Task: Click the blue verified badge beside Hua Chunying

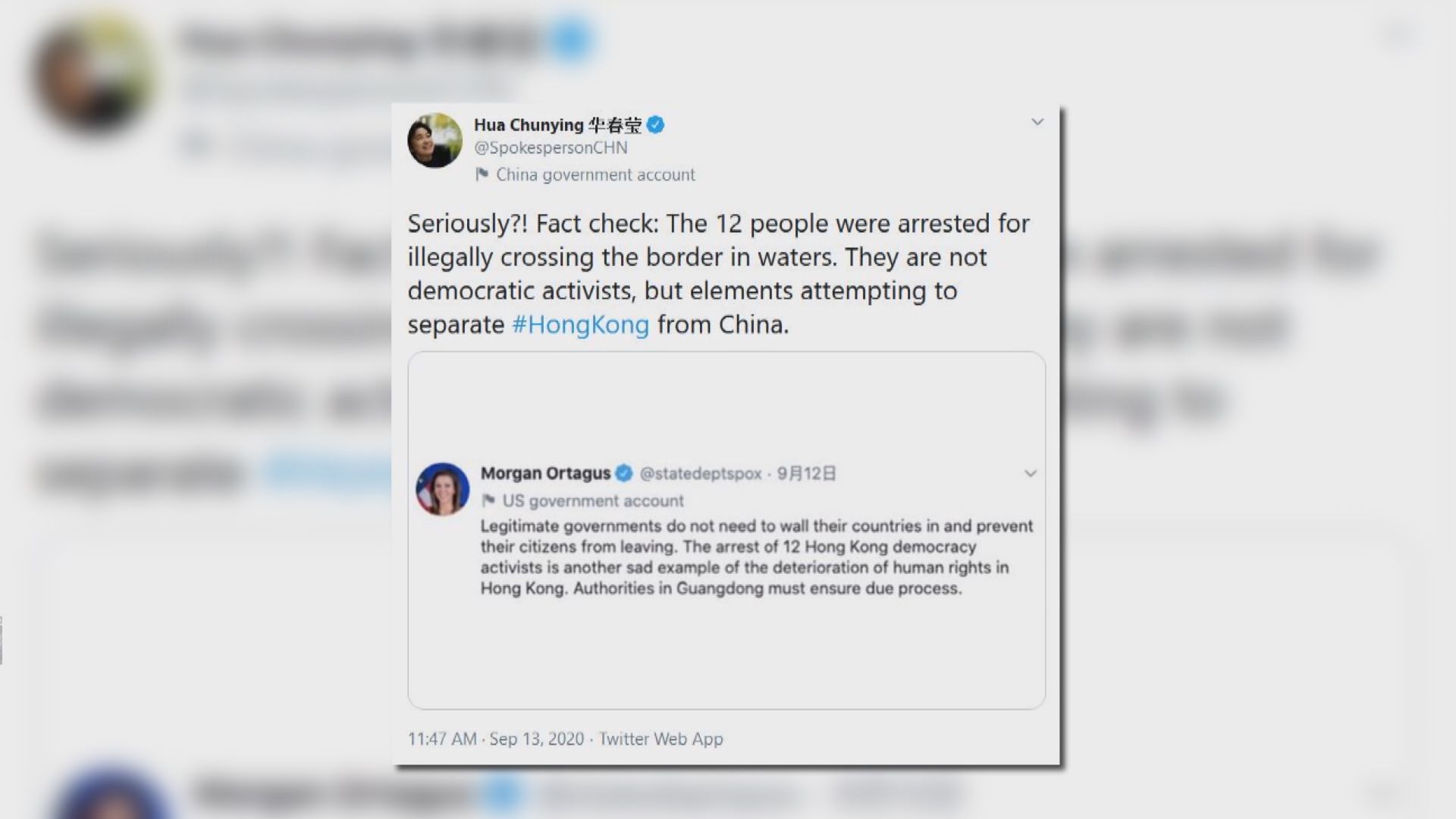Action: pyautogui.click(x=656, y=125)
